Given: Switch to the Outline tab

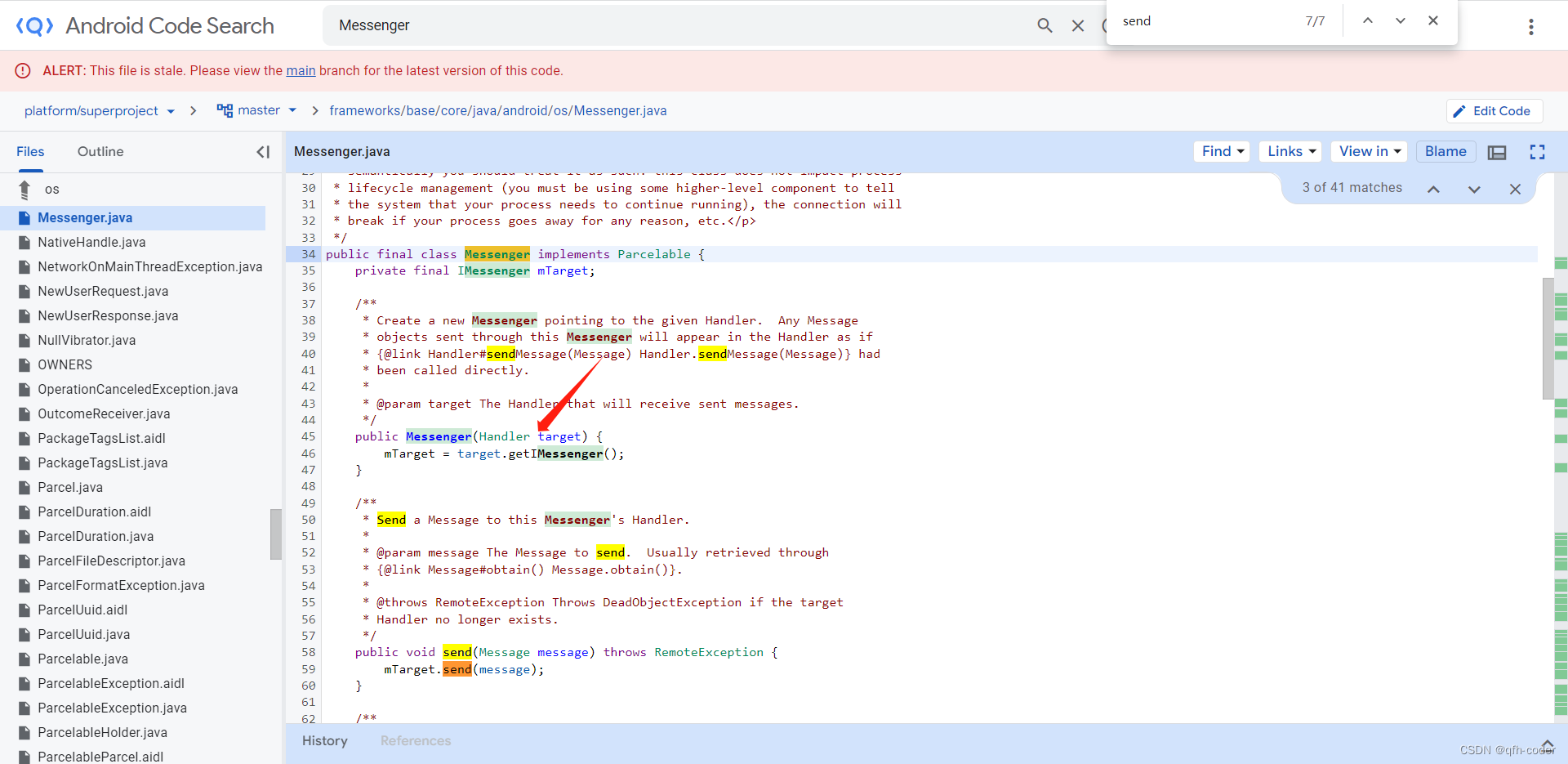Looking at the screenshot, I should 100,152.
